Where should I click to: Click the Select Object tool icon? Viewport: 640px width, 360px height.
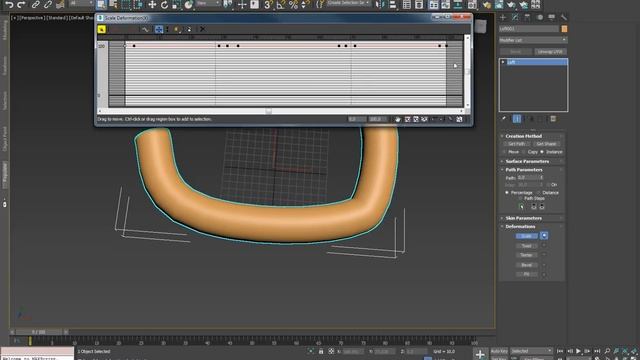coord(101,5)
